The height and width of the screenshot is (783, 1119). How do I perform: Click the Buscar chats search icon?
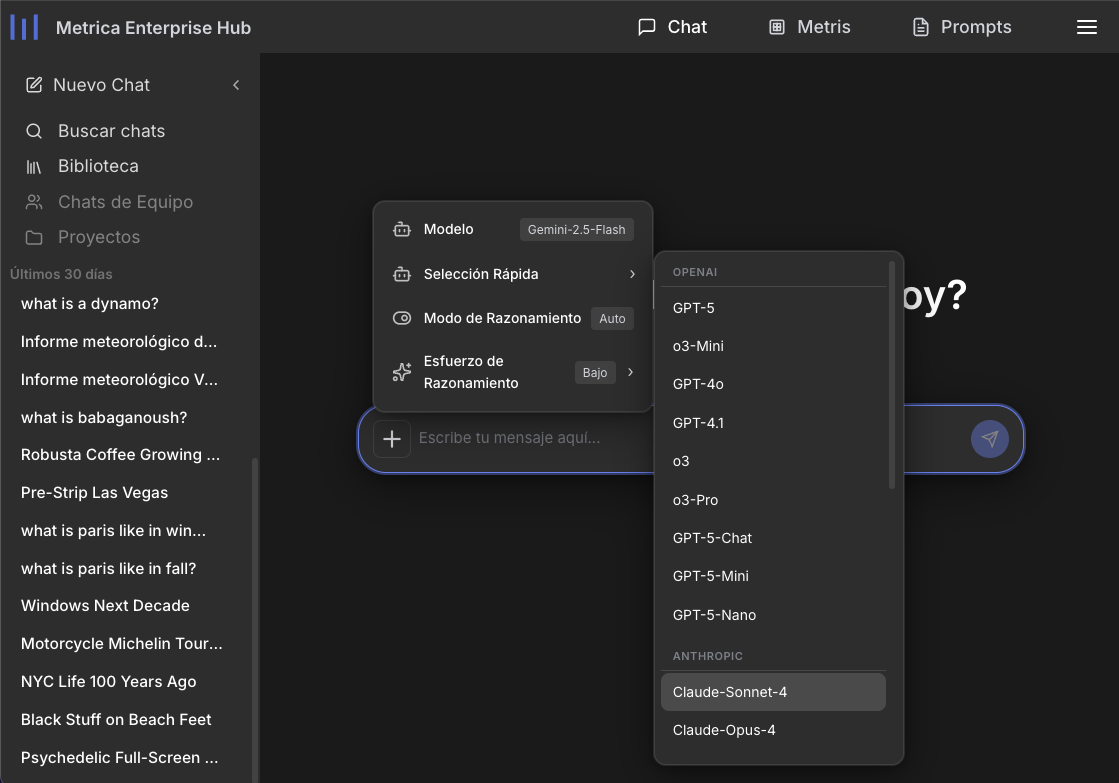pyautogui.click(x=34, y=131)
